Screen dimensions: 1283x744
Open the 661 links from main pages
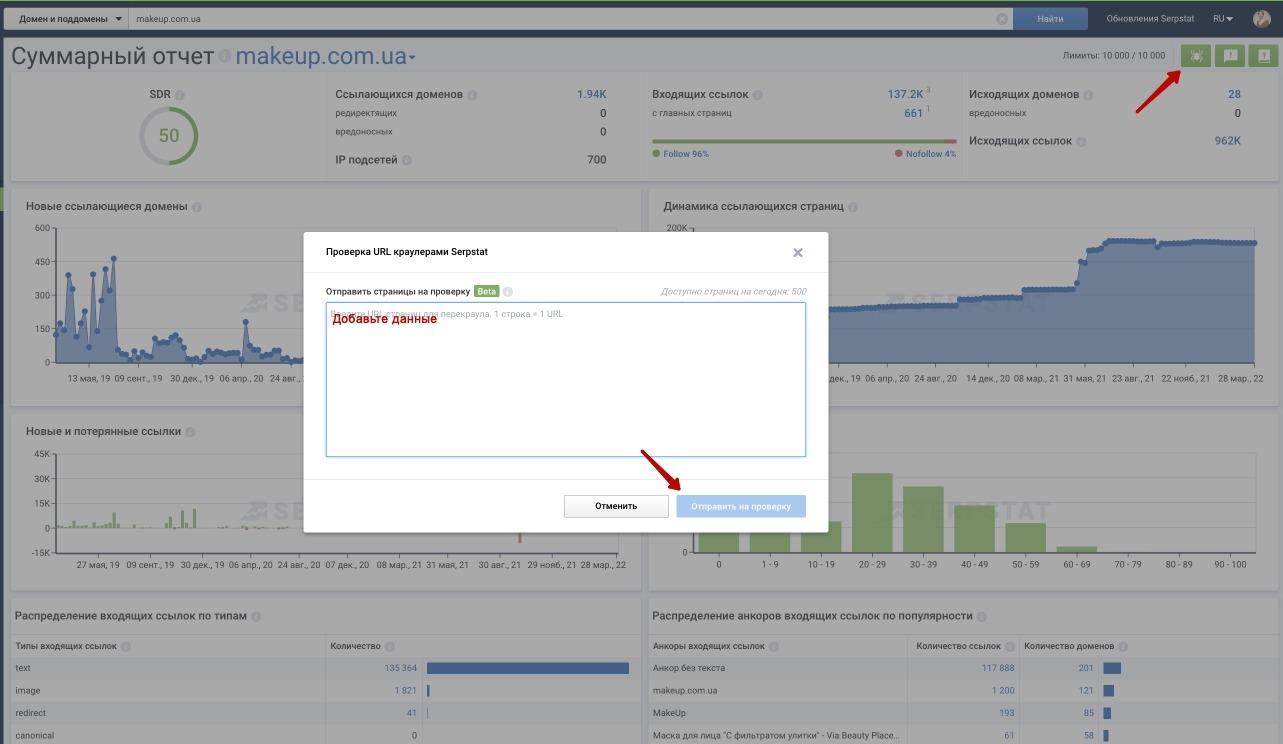pyautogui.click(x=913, y=113)
